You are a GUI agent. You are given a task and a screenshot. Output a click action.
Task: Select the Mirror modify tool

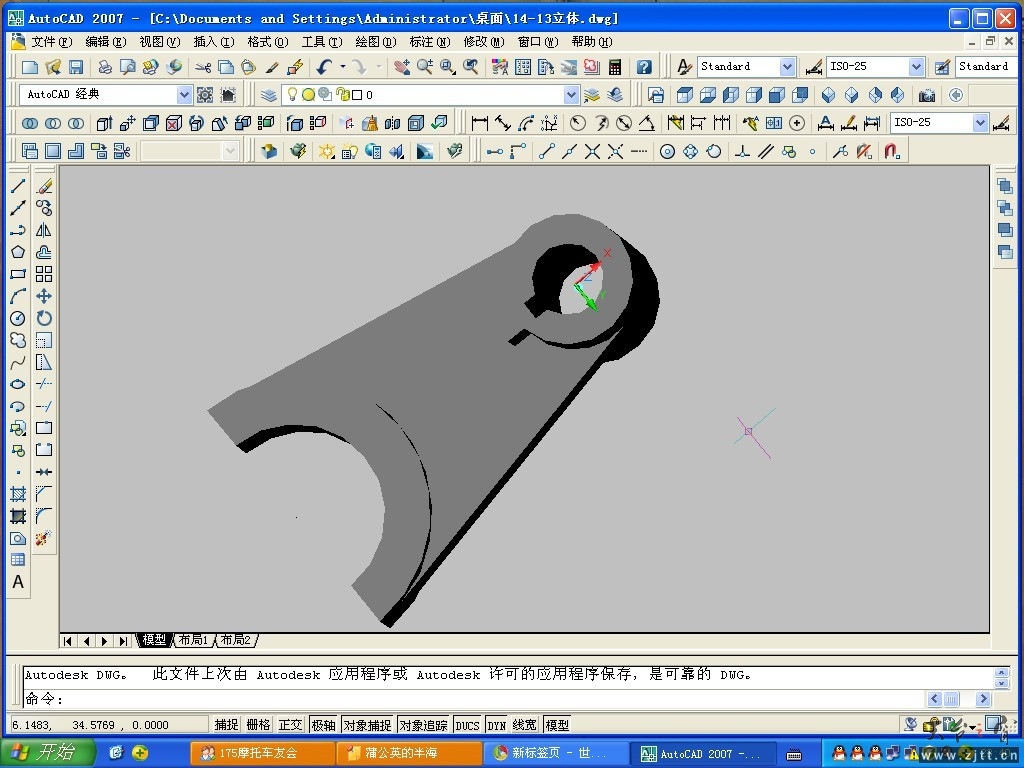44,230
